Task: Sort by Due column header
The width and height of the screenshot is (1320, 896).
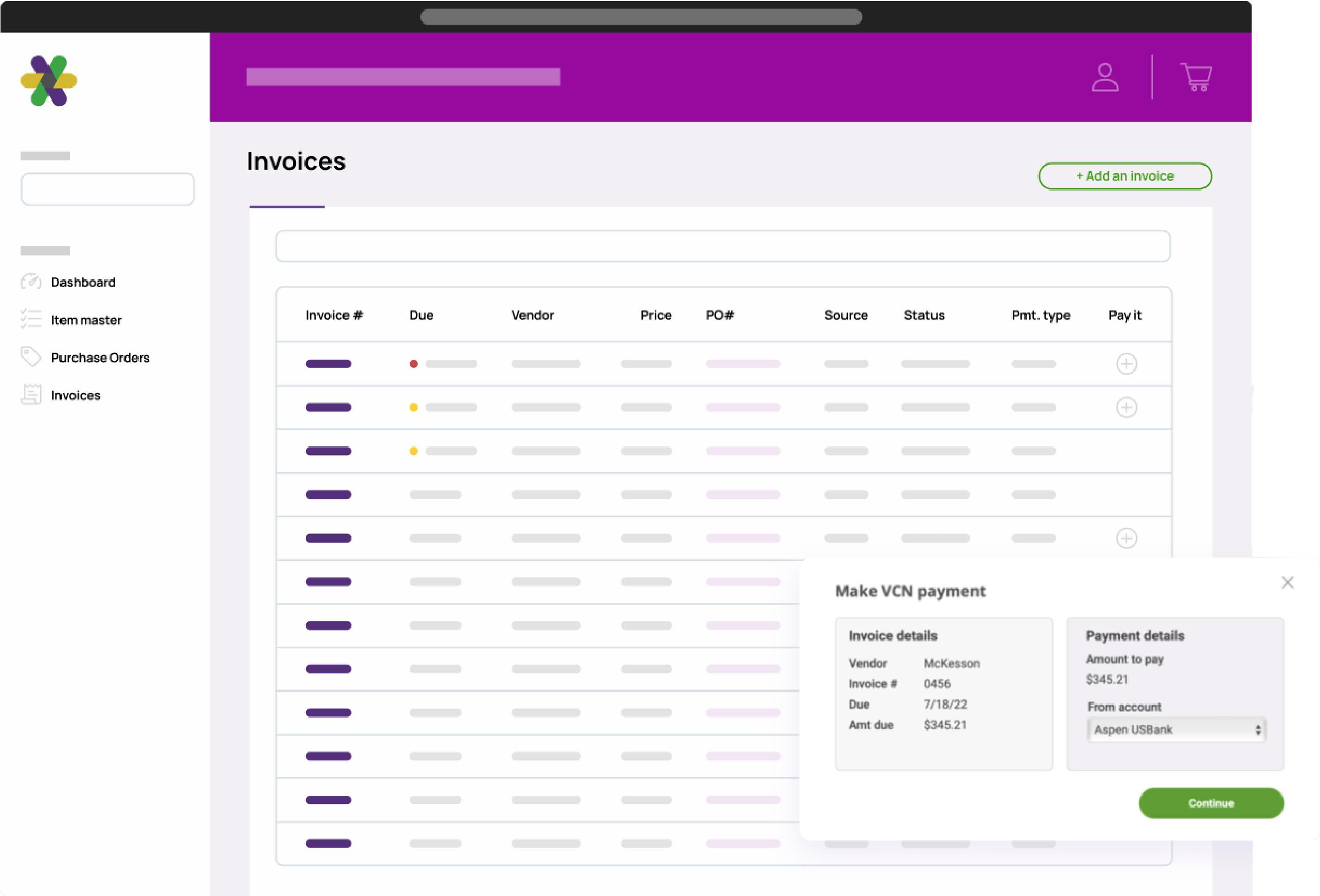Action: [x=421, y=315]
